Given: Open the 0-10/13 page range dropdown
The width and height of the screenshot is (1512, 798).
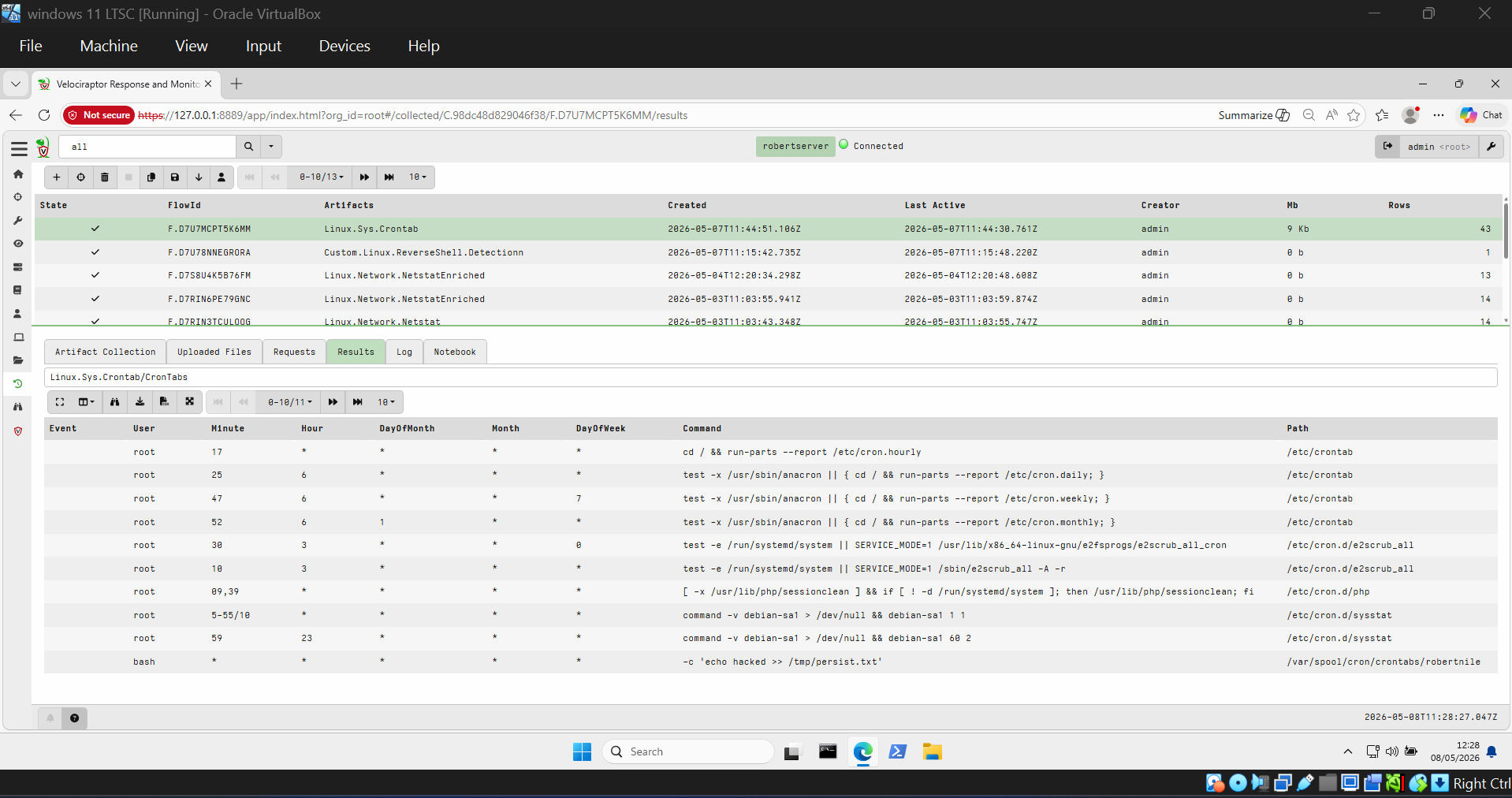Looking at the screenshot, I should [322, 177].
